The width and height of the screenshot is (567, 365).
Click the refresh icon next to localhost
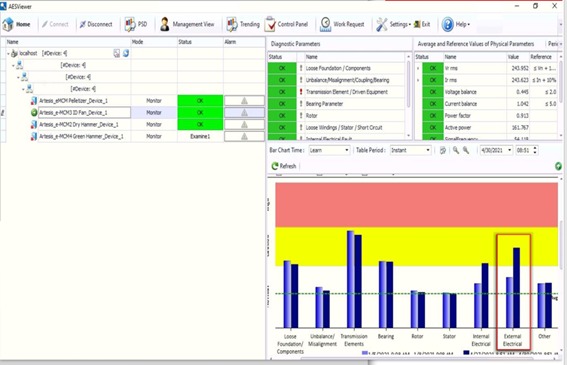(x=125, y=54)
